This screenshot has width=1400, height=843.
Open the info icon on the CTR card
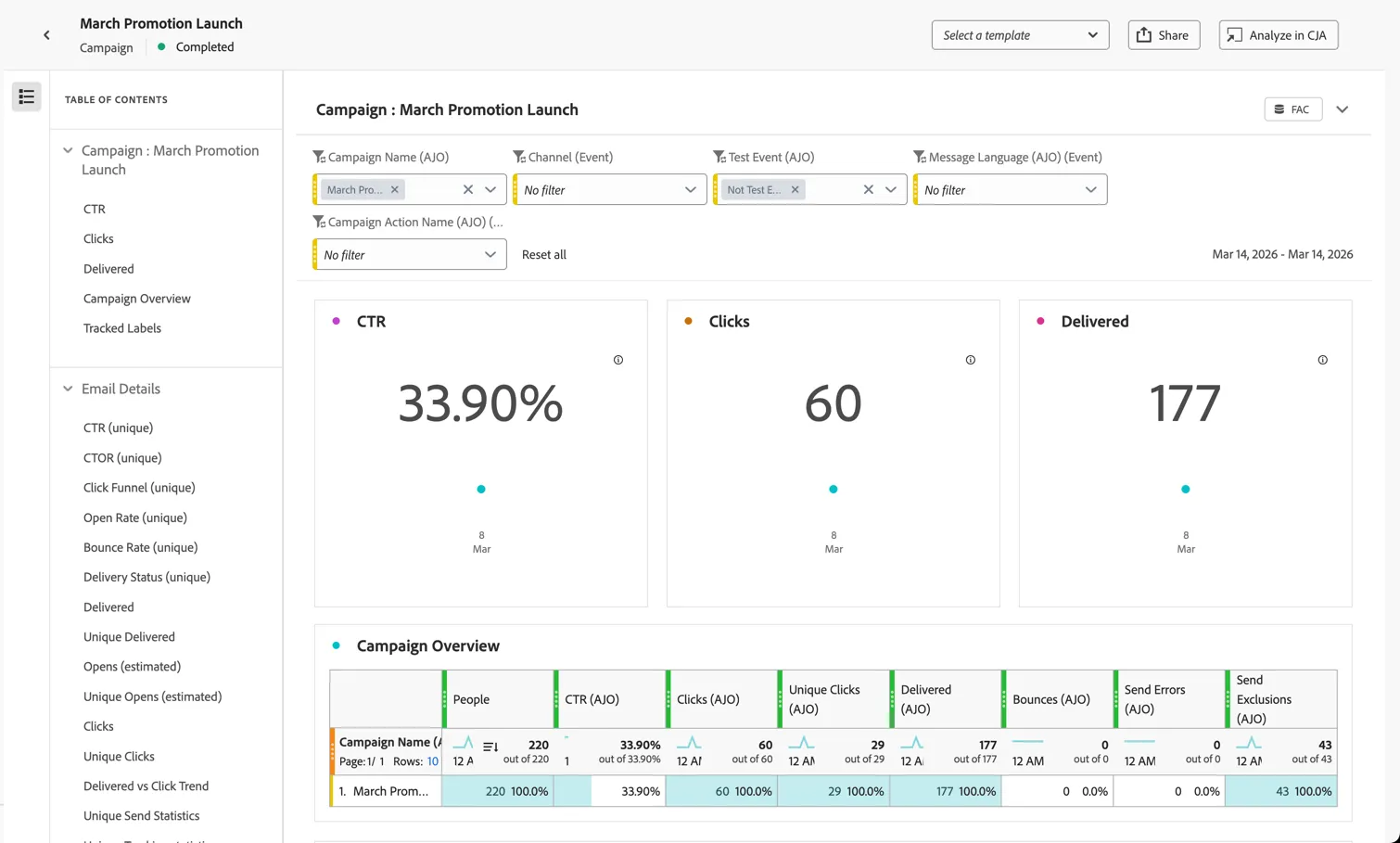click(618, 360)
